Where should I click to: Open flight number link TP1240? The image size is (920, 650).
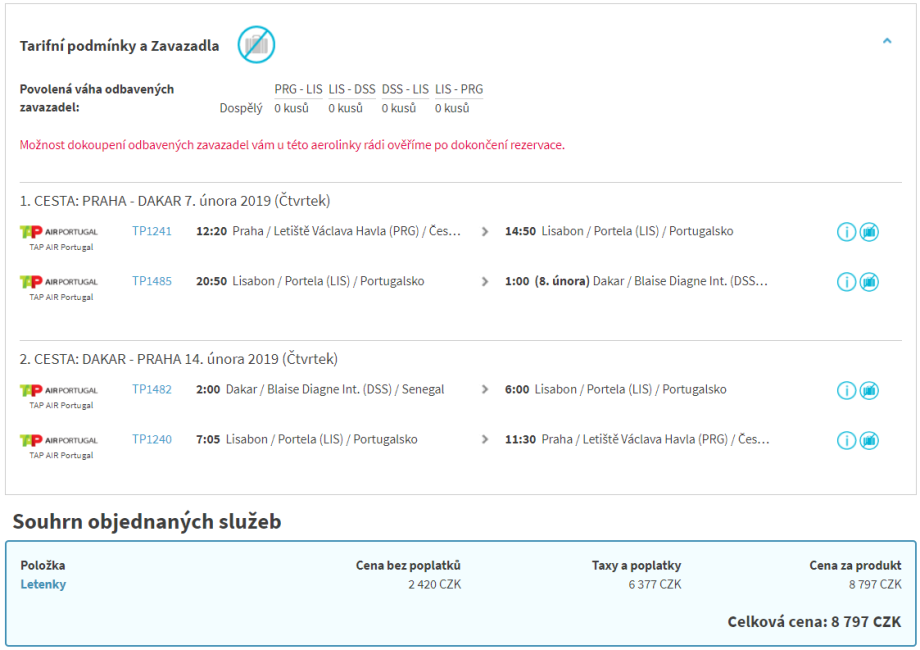(152, 439)
